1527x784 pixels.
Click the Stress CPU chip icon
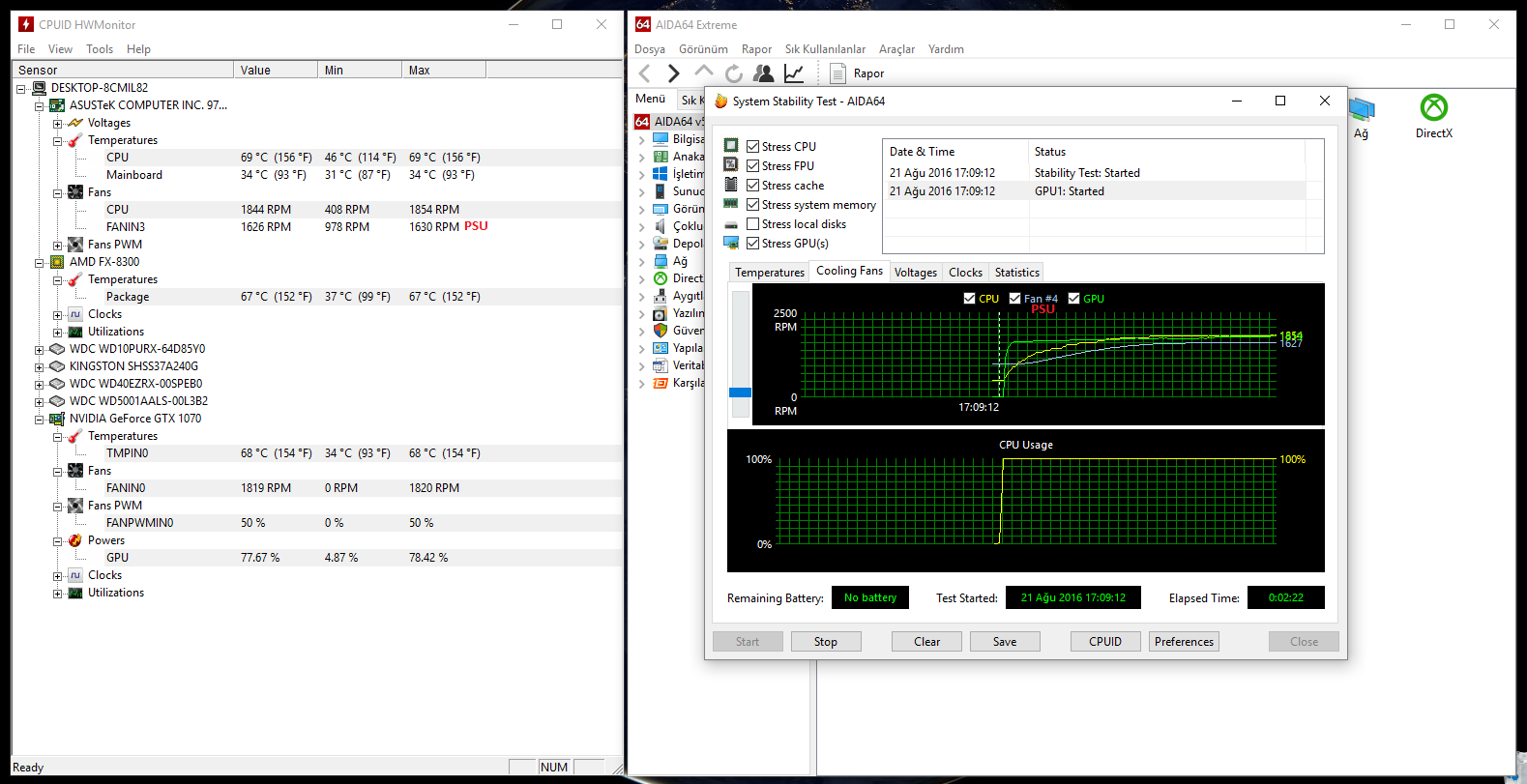[x=731, y=146]
